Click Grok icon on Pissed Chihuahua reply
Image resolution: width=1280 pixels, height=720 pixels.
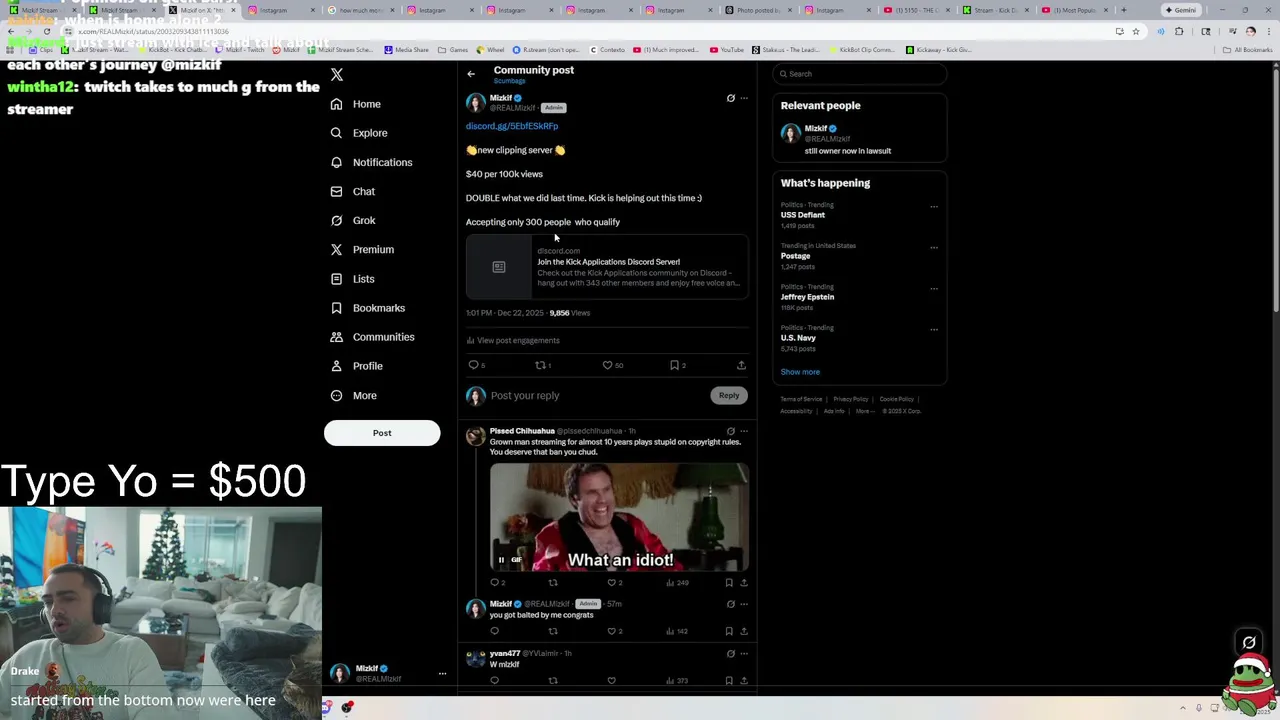click(730, 431)
